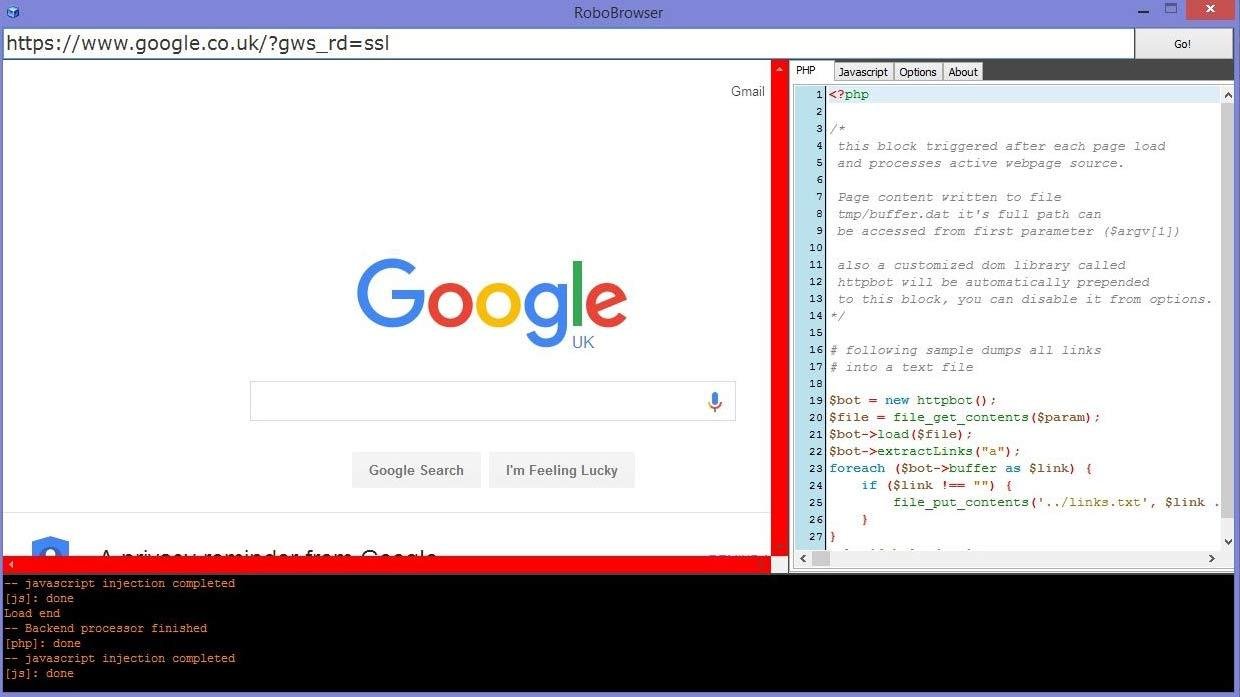Click the right arrow of the horizontal editor scrollbar

tap(1213, 559)
